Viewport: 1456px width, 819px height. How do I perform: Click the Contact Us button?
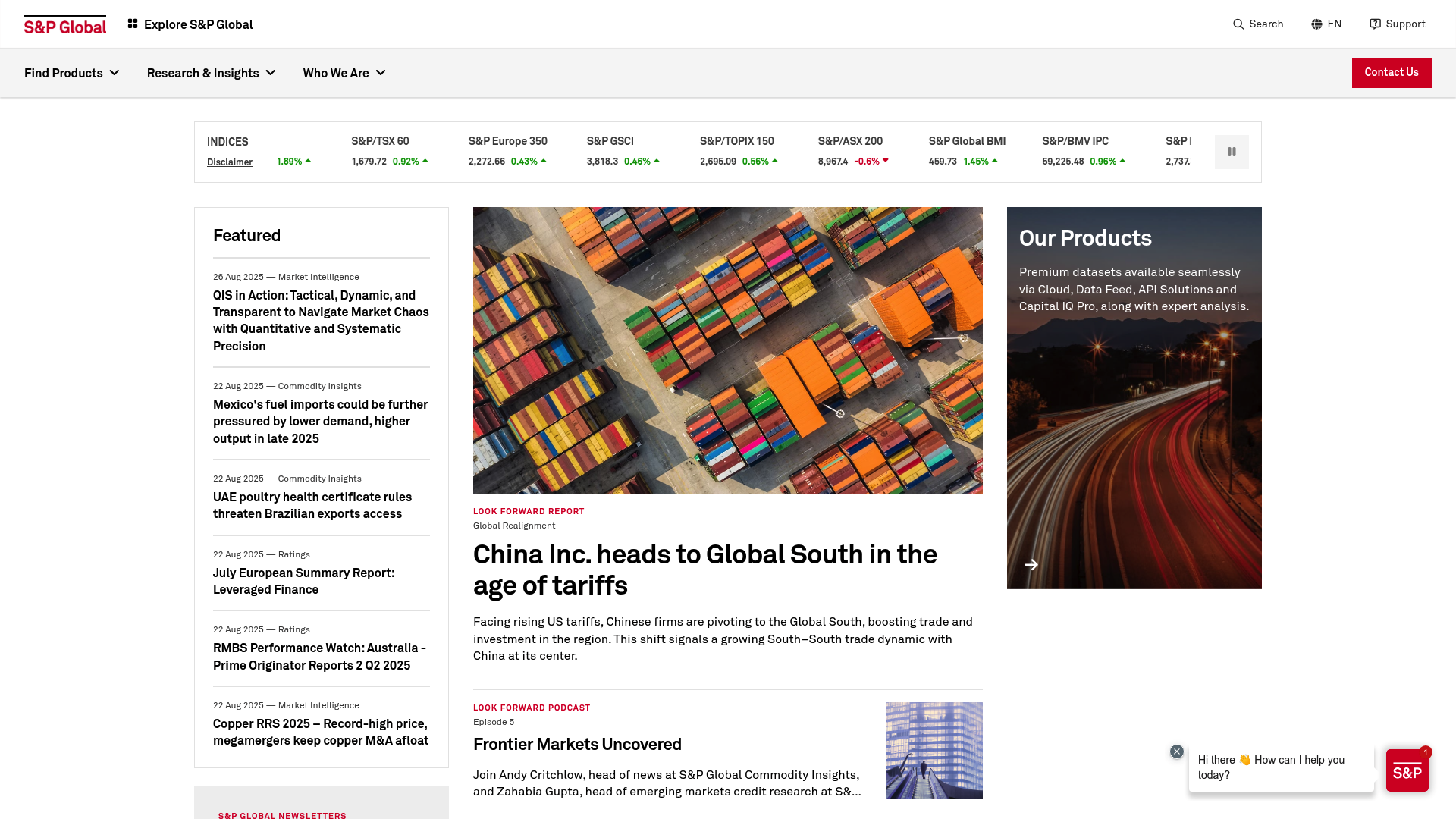[1392, 73]
